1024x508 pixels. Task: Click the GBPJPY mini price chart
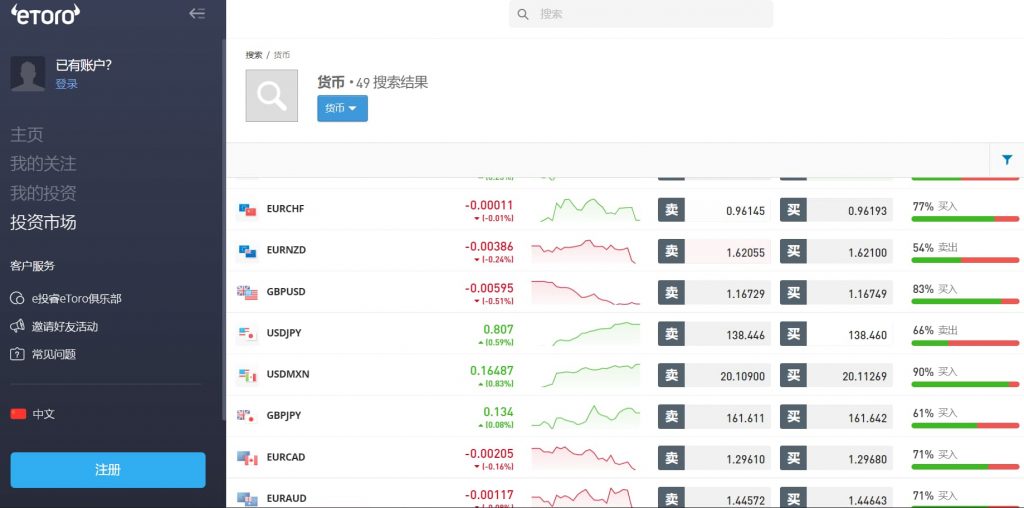[x=586, y=416]
